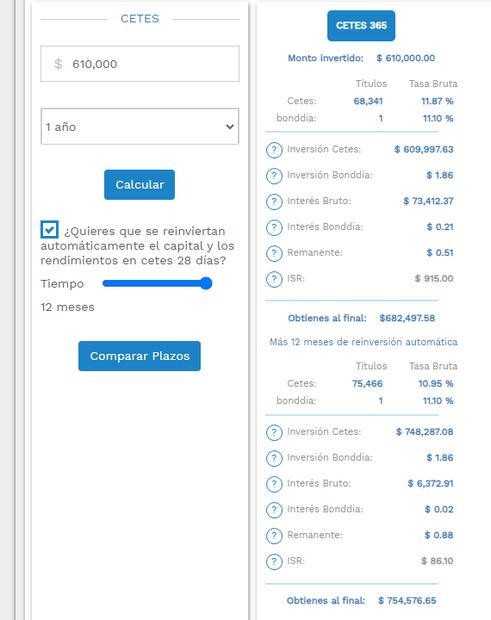Click the Calcular button
The image size is (491, 620).
[140, 185]
